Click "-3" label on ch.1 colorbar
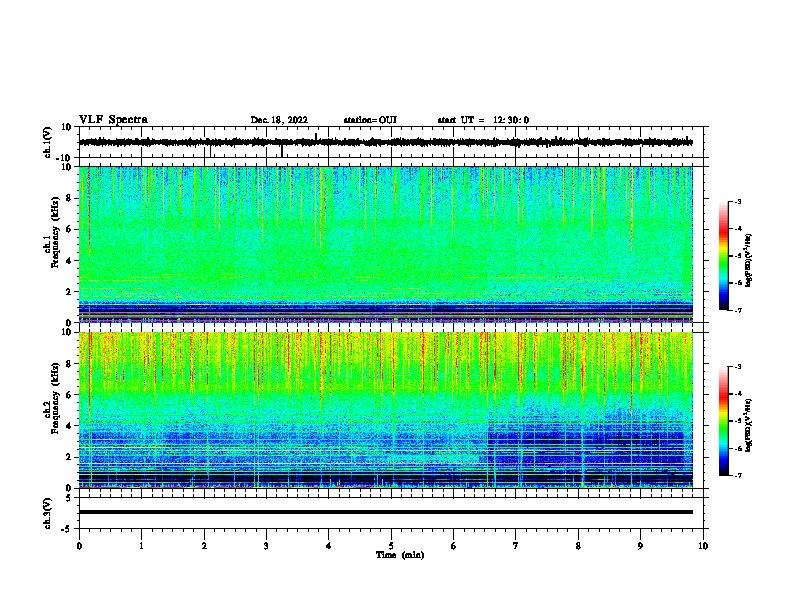The width and height of the screenshot is (792, 612). tap(737, 202)
